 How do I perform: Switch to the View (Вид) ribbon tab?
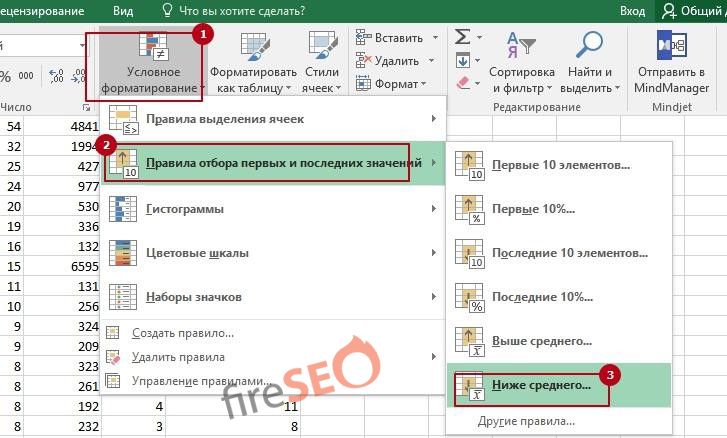pyautogui.click(x=123, y=10)
